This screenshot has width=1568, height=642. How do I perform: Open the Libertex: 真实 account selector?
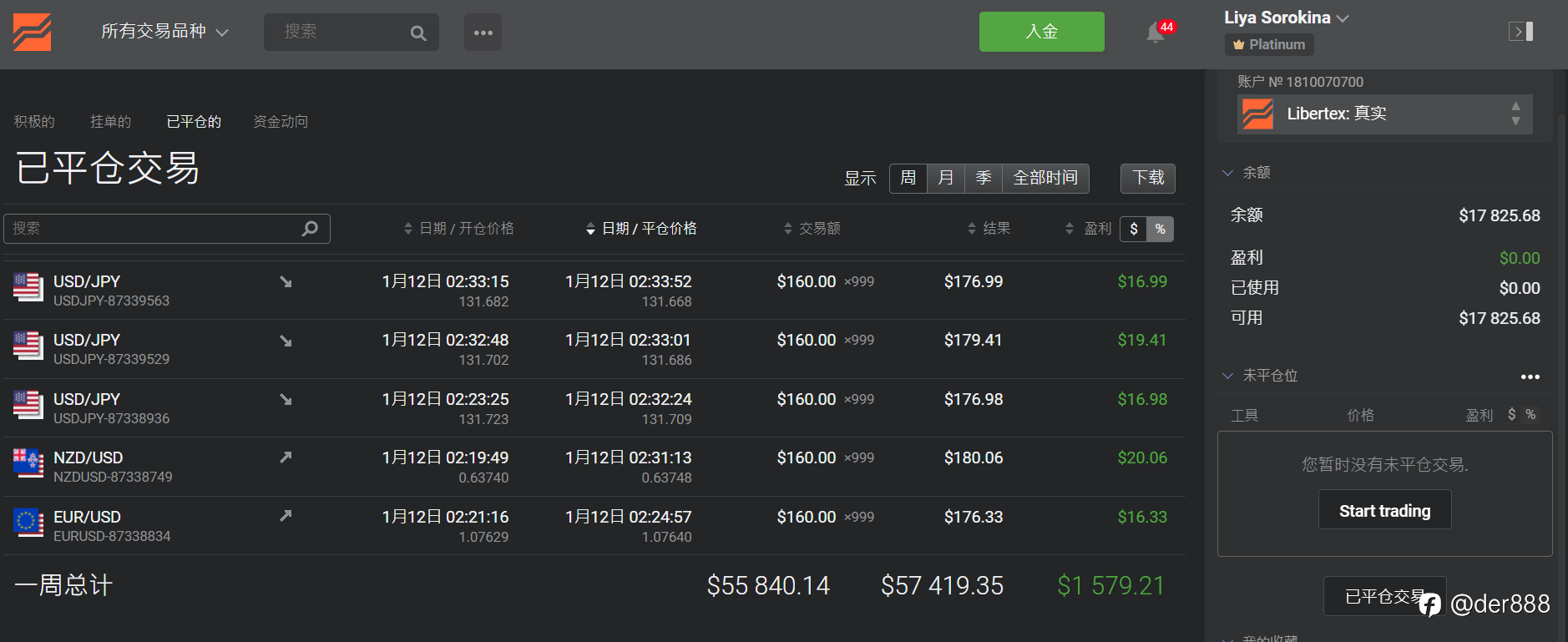tap(1384, 114)
